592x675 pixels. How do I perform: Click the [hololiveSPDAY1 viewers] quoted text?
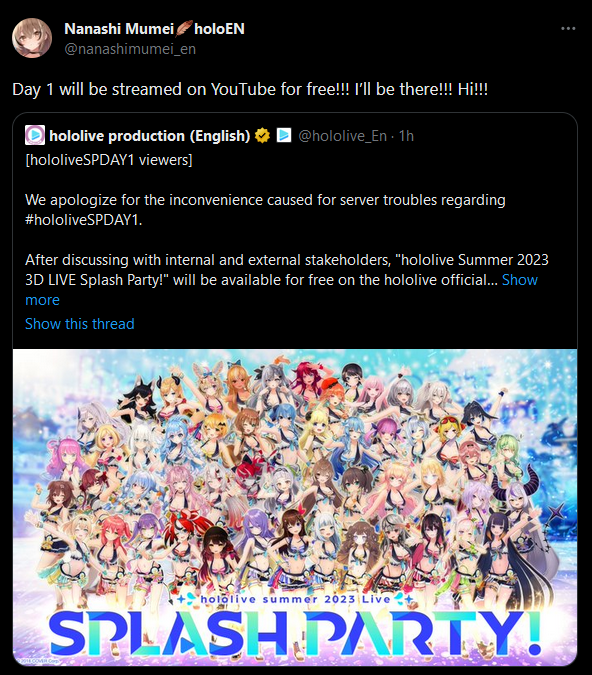click(x=109, y=160)
